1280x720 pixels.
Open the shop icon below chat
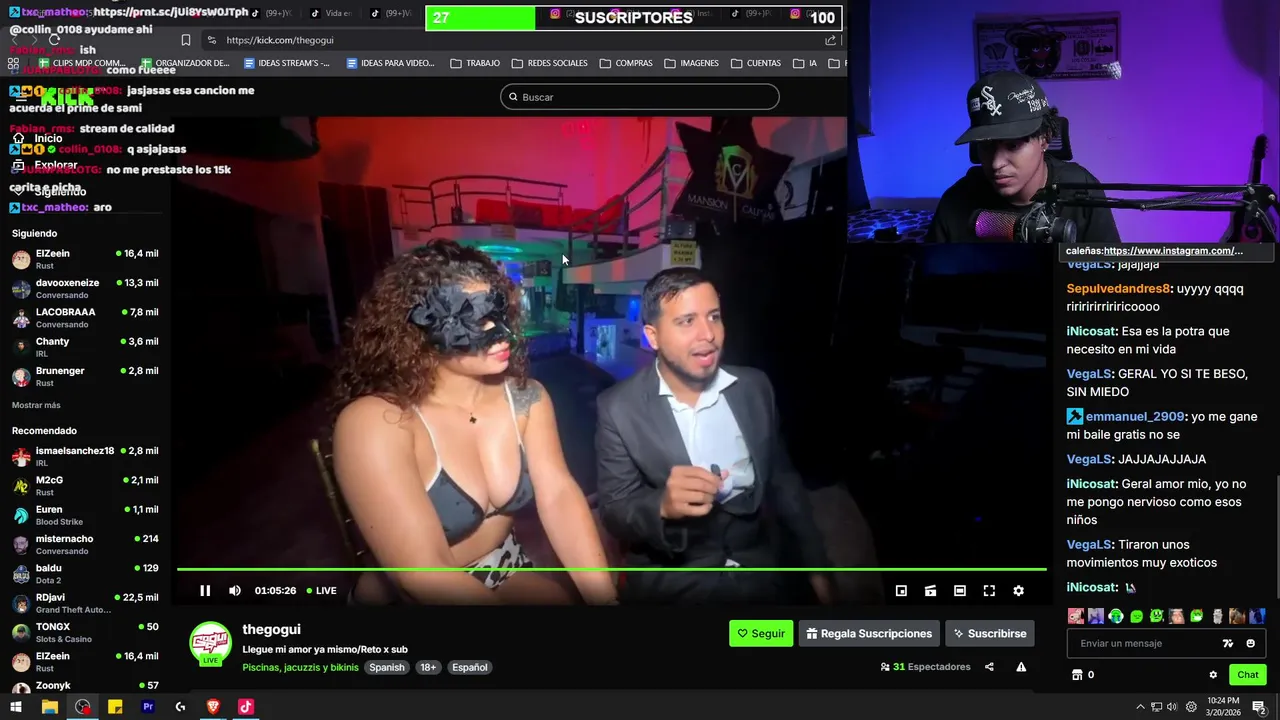pyautogui.click(x=1077, y=675)
